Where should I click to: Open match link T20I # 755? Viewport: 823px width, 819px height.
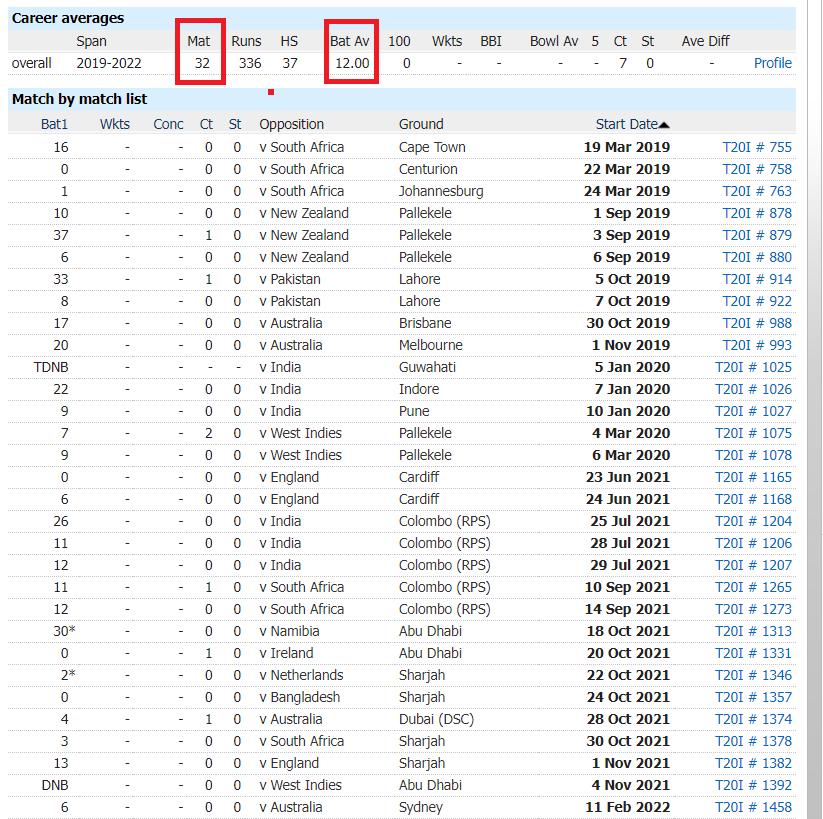coord(757,147)
